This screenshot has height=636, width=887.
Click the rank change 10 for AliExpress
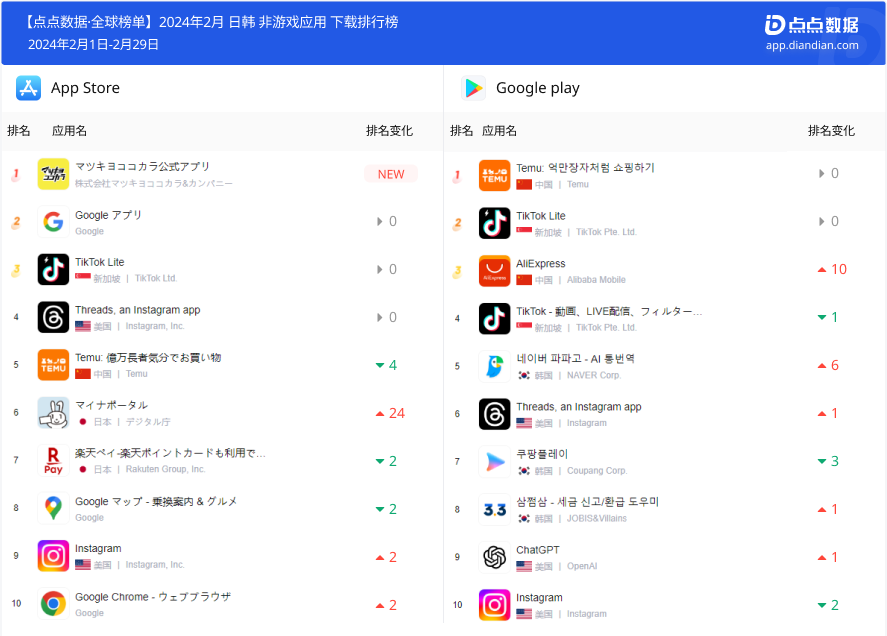pyautogui.click(x=832, y=269)
